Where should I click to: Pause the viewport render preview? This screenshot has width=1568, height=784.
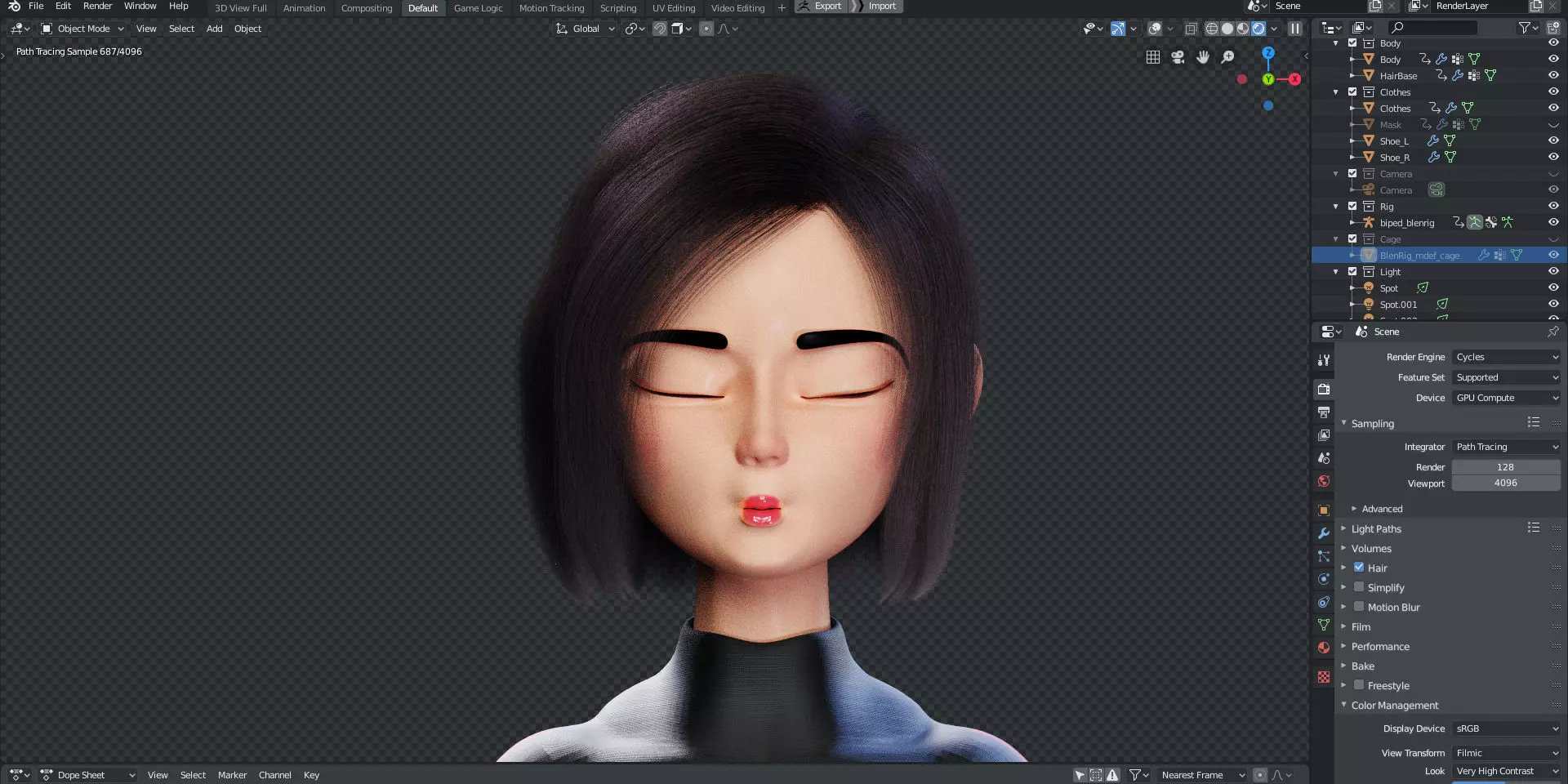point(1295,29)
